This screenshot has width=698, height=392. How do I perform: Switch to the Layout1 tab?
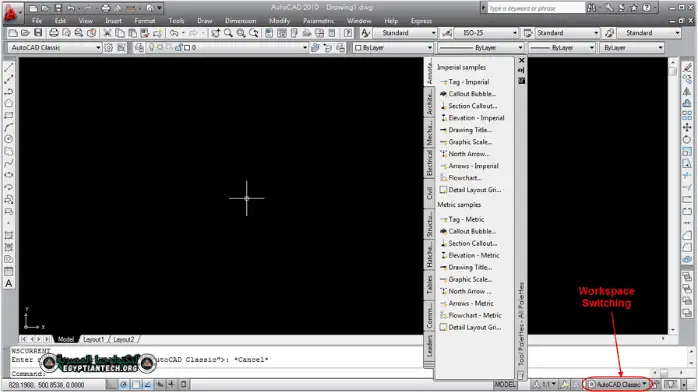[93, 339]
